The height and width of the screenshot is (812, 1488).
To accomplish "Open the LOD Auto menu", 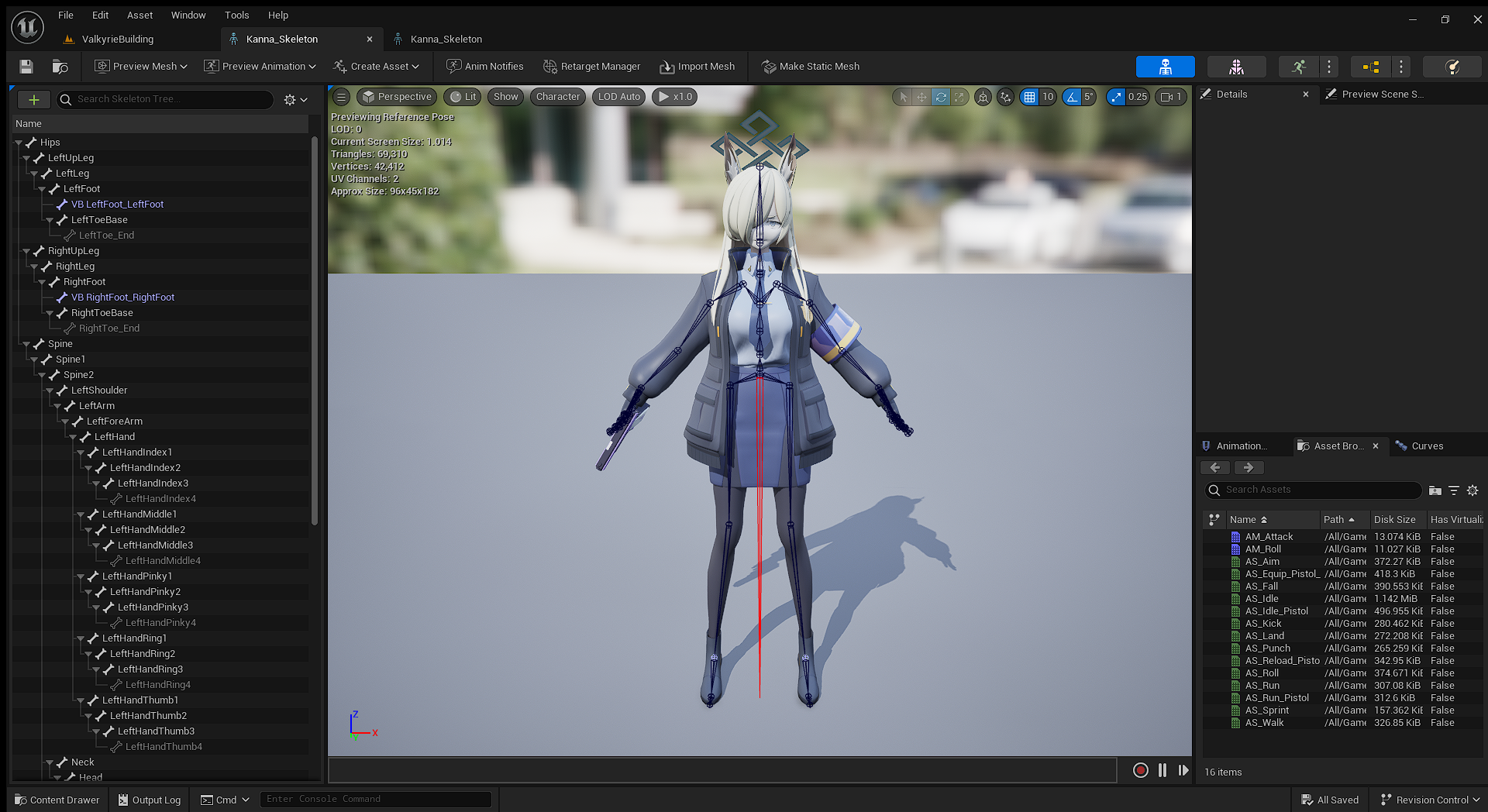I will pos(619,97).
